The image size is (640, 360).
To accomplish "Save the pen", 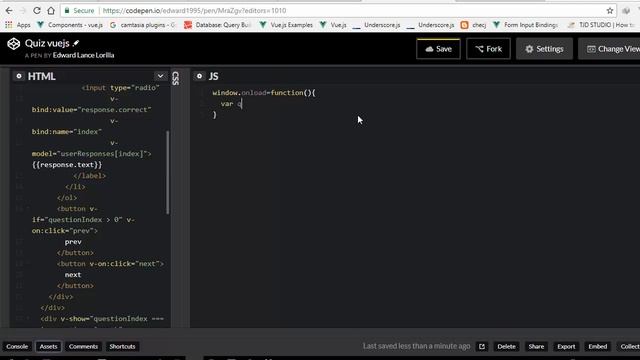I will [x=438, y=49].
